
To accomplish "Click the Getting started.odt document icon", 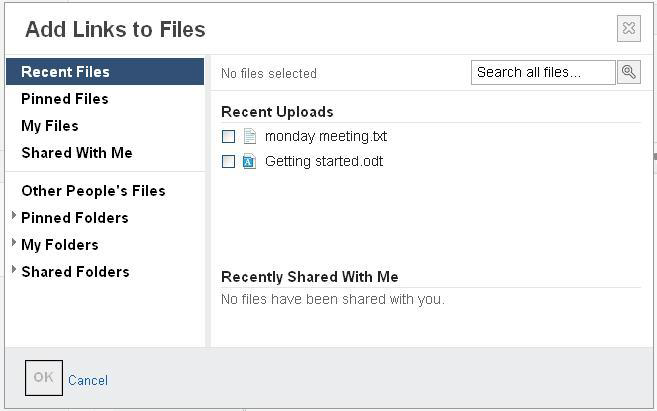I will tap(249, 161).
